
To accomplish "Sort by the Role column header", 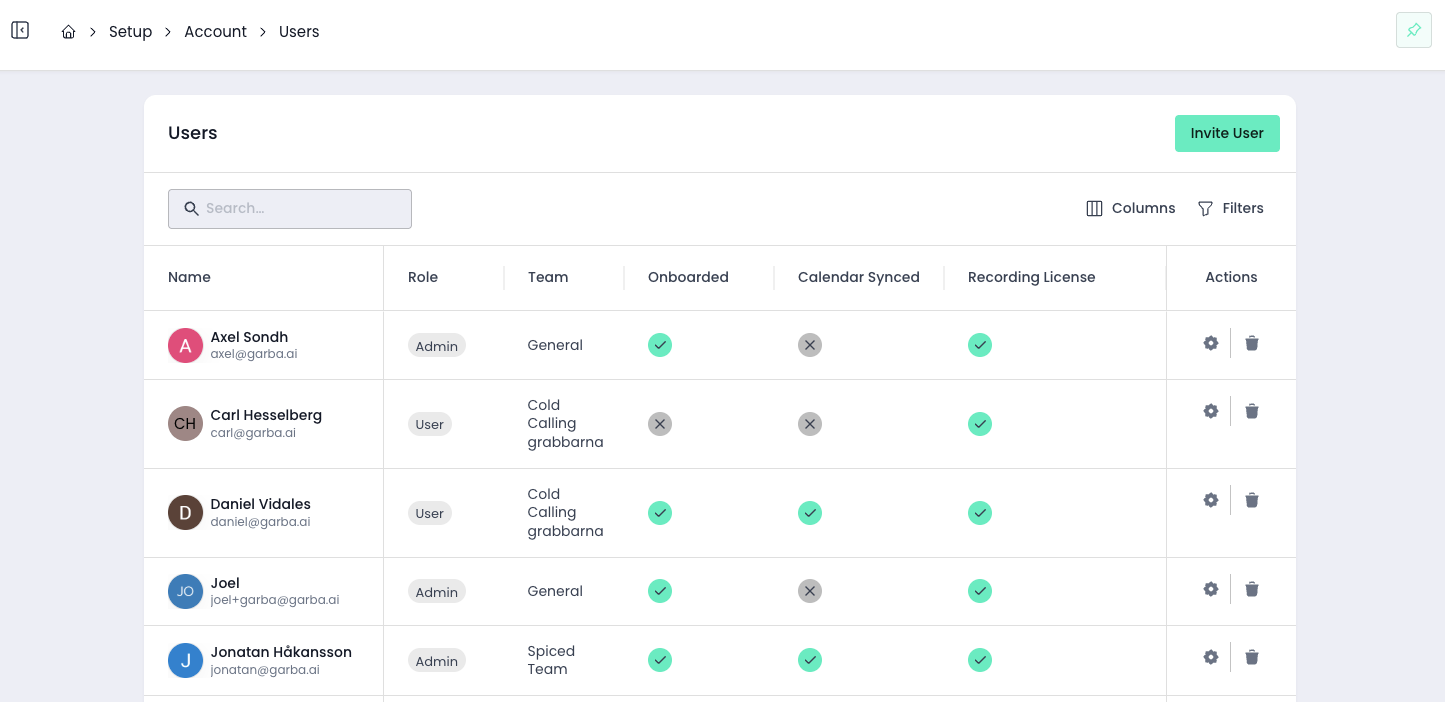I will tap(423, 277).
